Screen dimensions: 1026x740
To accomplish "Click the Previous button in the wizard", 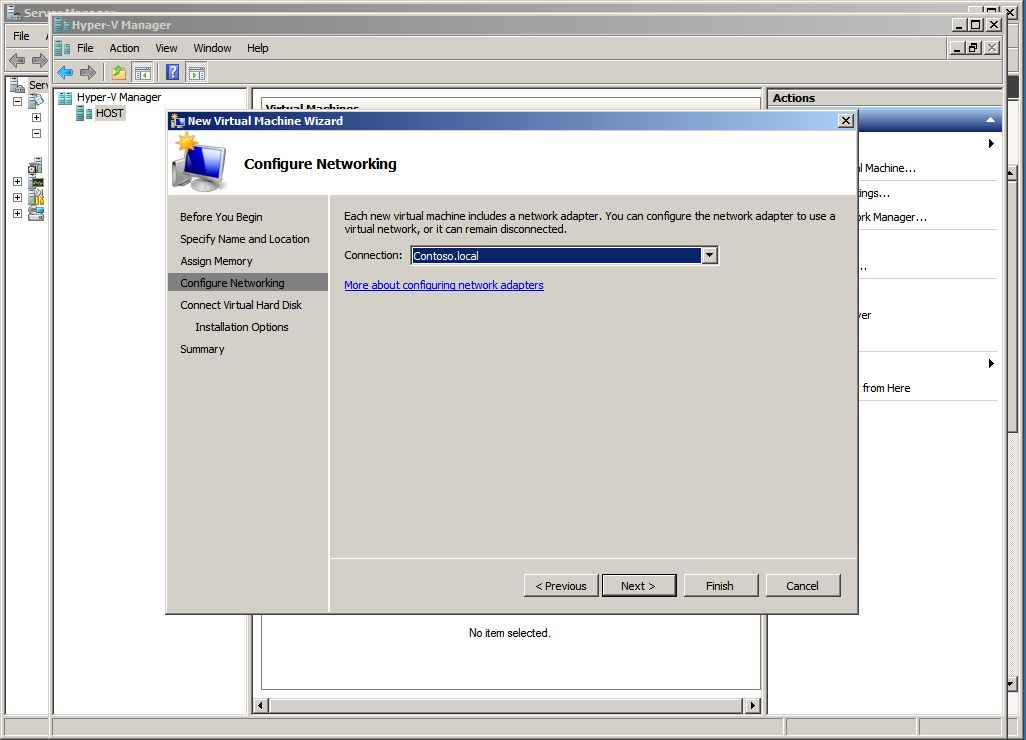I will 561,586.
